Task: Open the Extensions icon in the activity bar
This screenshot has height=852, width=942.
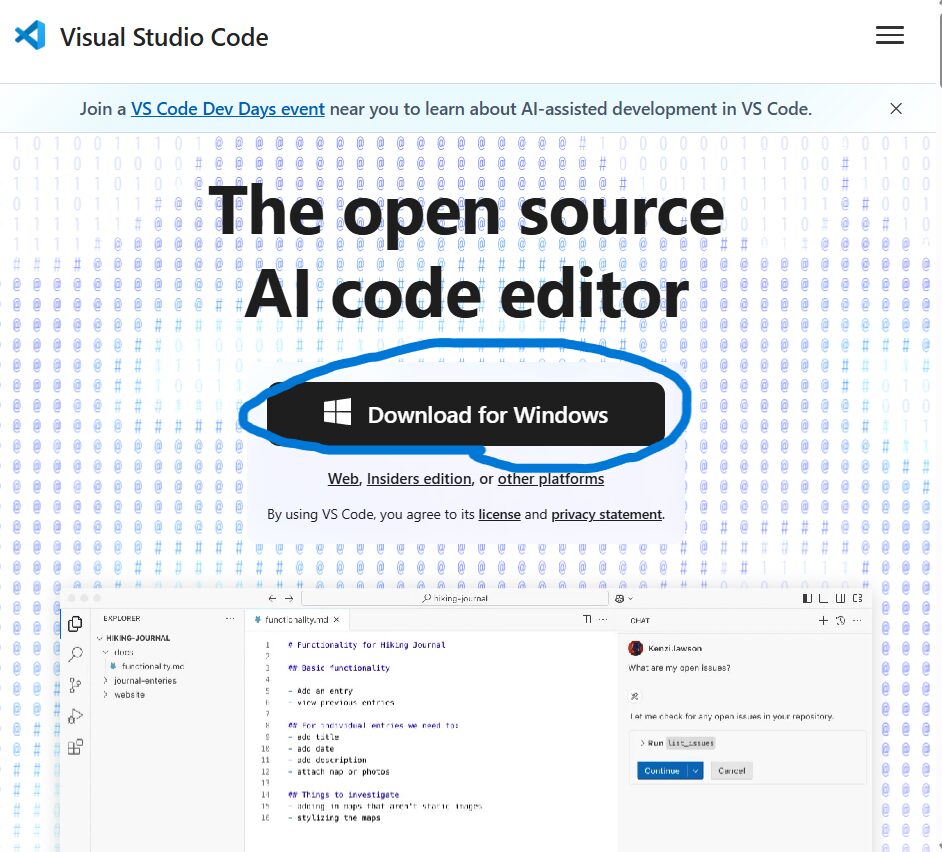Action: 75,747
